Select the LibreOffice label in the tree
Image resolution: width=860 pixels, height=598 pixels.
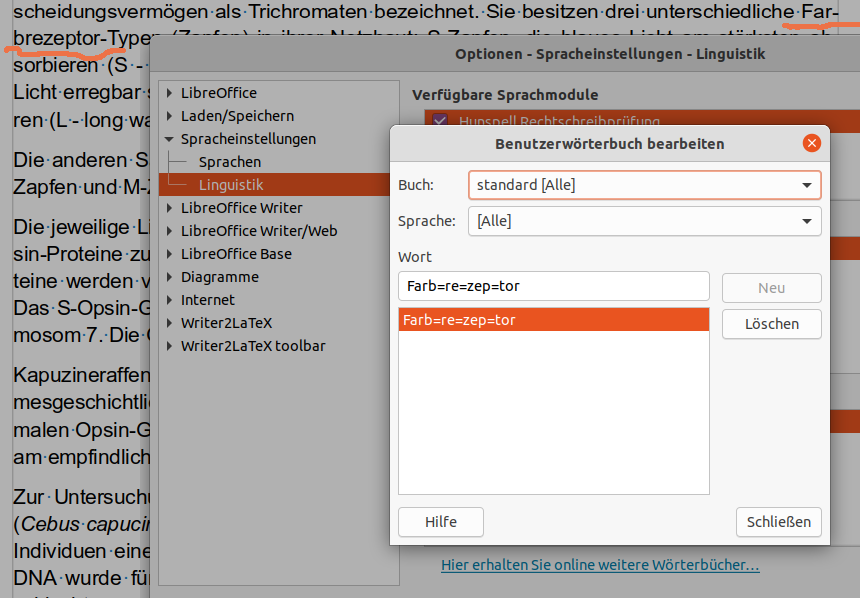click(219, 93)
